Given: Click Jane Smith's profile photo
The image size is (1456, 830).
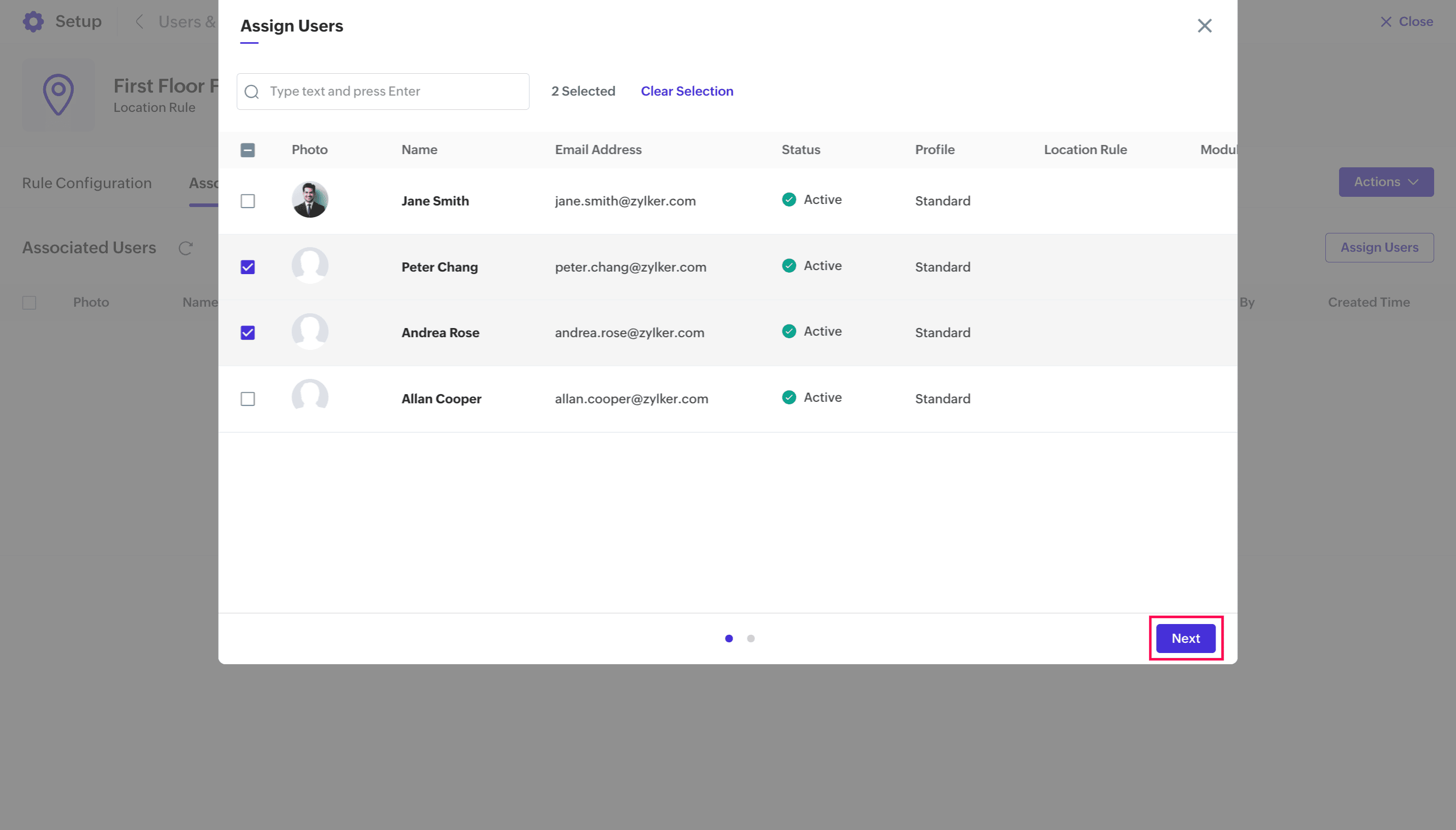Looking at the screenshot, I should click(310, 200).
